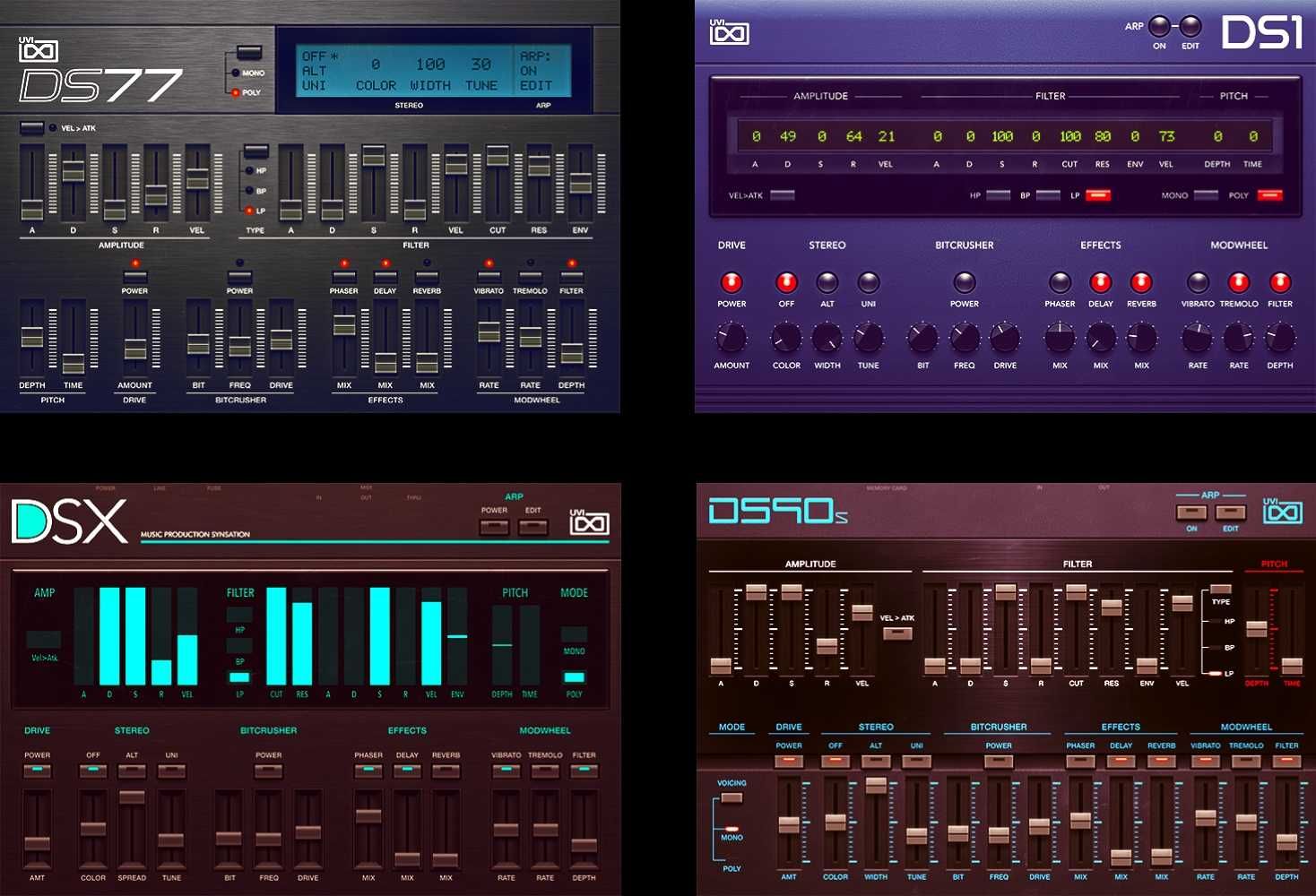Screen dimensions: 1316x896
Task: Toggle REVERB effect on DS1
Action: pos(1141,282)
